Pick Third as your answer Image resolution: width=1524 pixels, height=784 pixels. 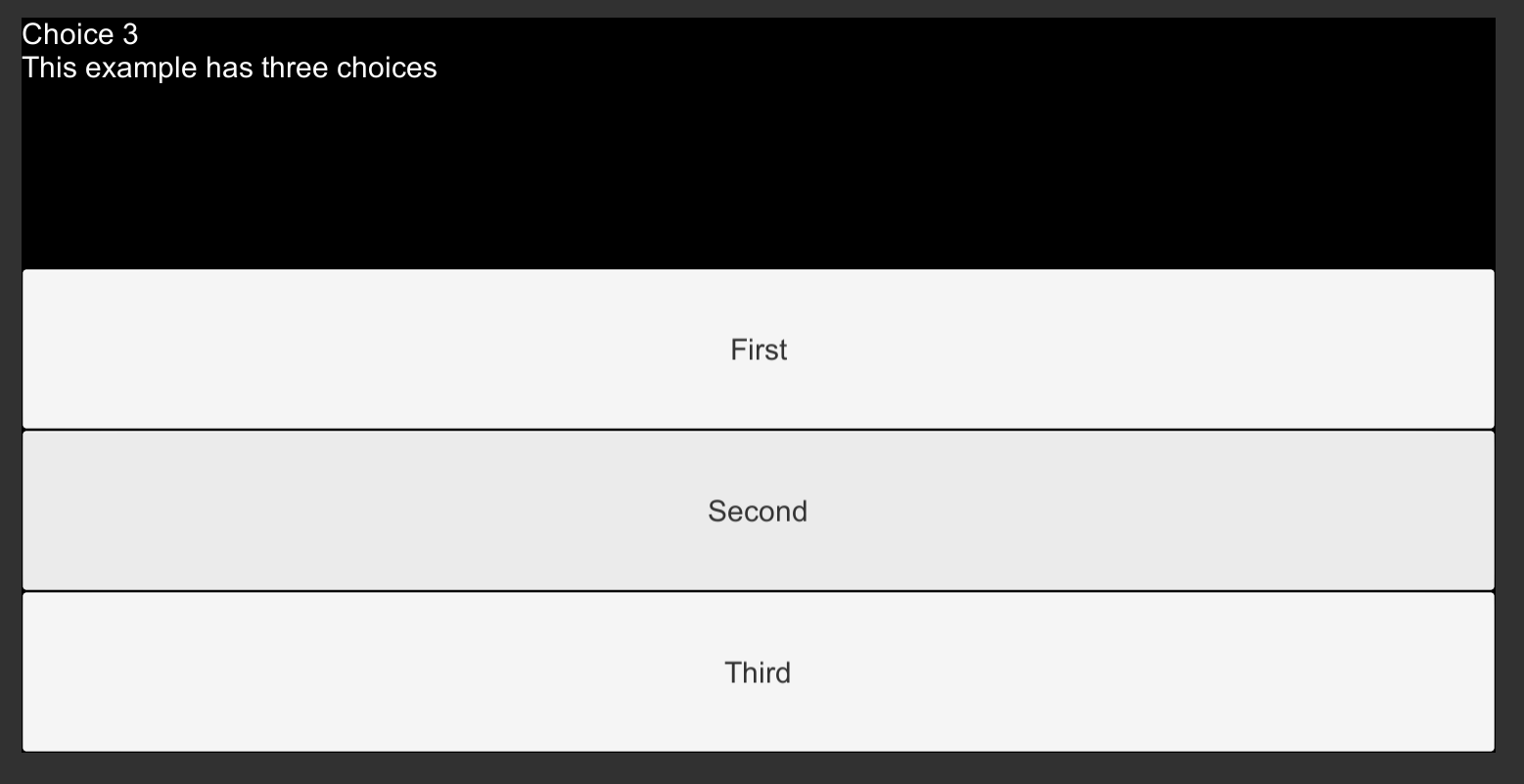(758, 672)
